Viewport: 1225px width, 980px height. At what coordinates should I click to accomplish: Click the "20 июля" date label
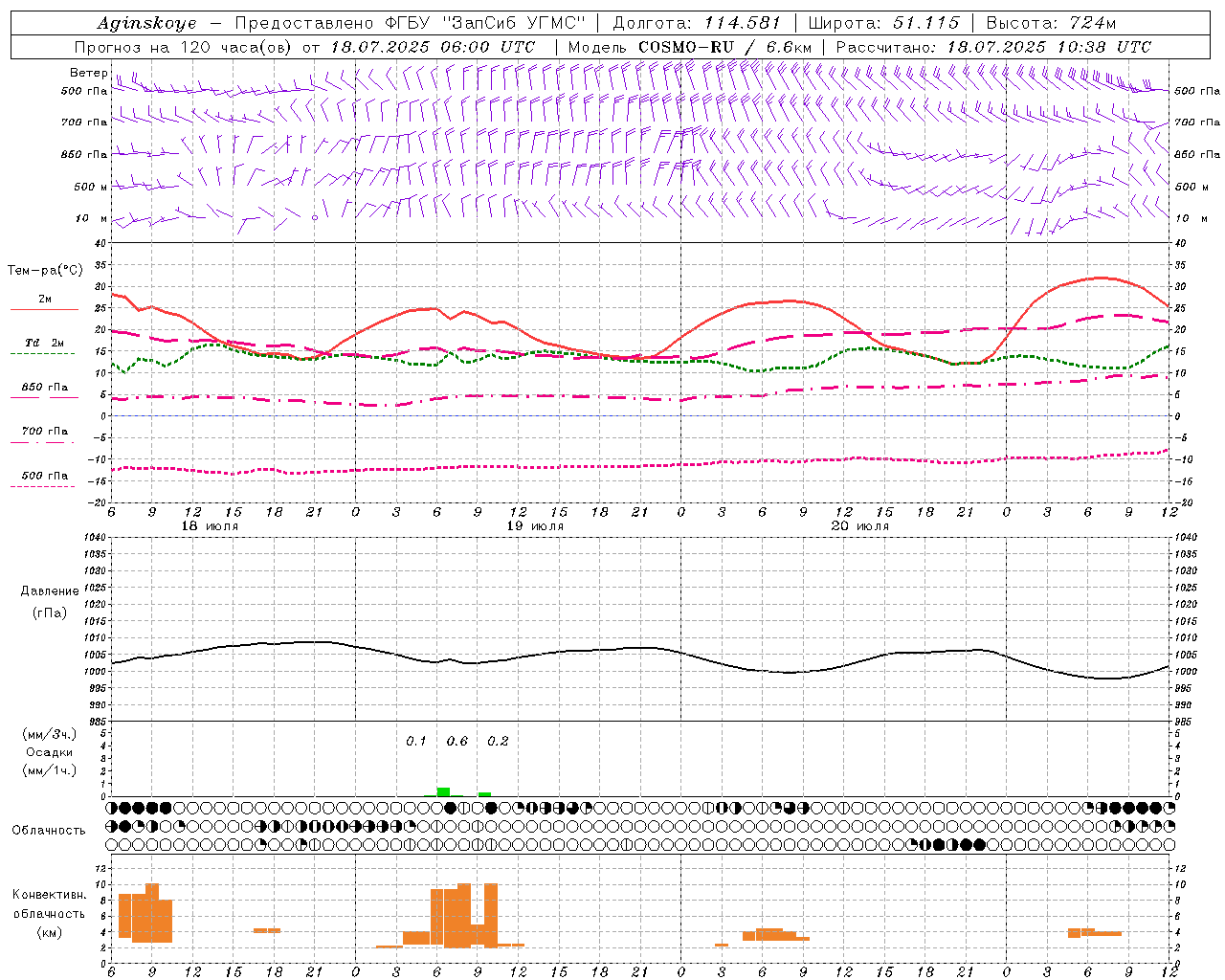(x=860, y=526)
